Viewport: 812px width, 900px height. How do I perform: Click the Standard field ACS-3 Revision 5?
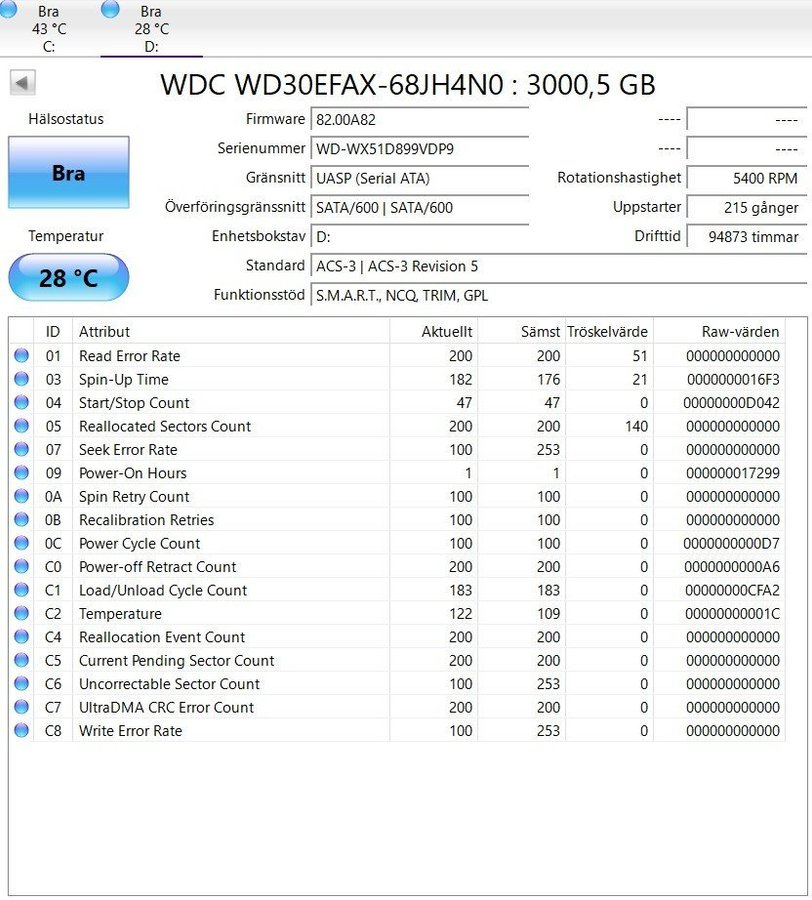pos(558,266)
